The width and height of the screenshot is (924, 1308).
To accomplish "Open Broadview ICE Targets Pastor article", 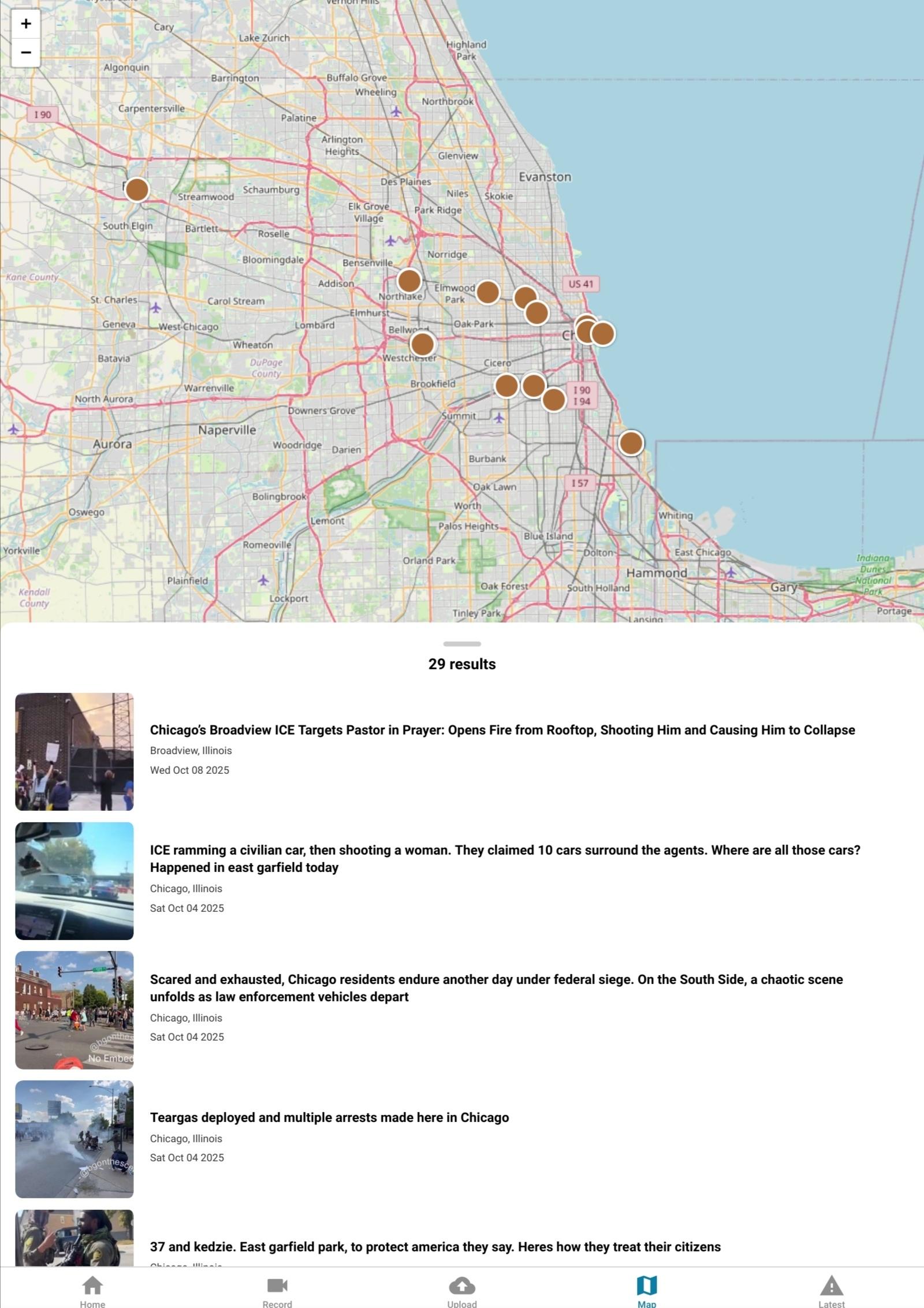I will [x=502, y=730].
